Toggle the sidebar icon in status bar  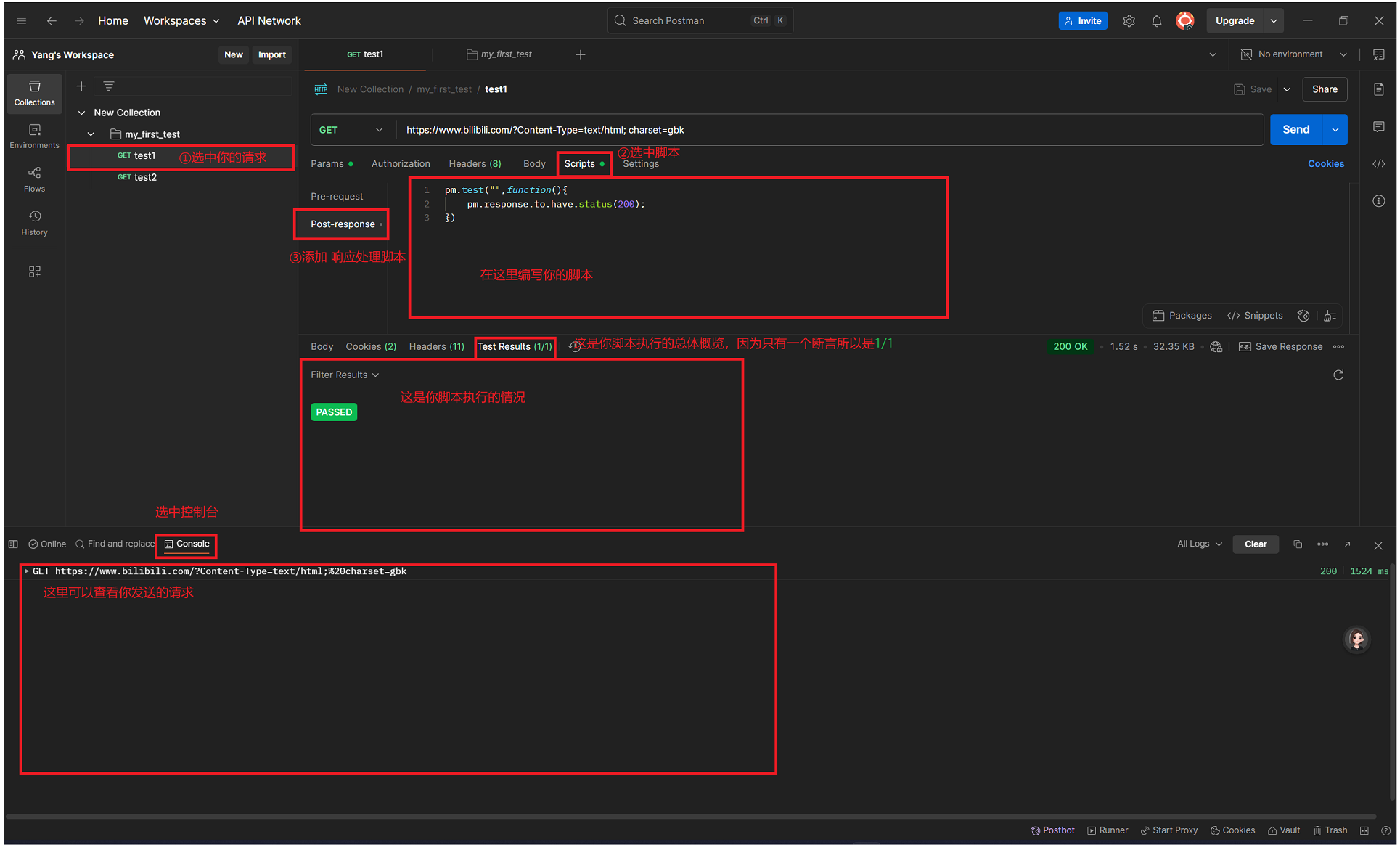[x=13, y=544]
